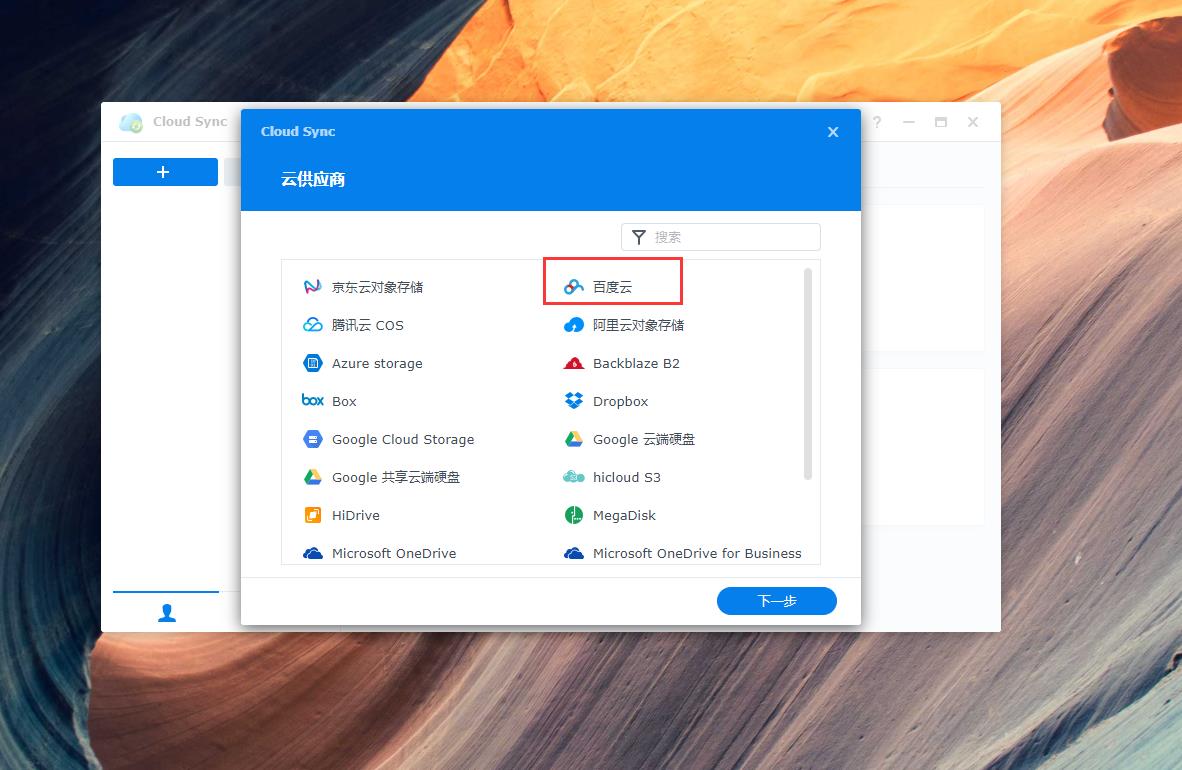Viewport: 1182px width, 770px height.
Task: Close the 云供应商 dialog
Action: 833,132
